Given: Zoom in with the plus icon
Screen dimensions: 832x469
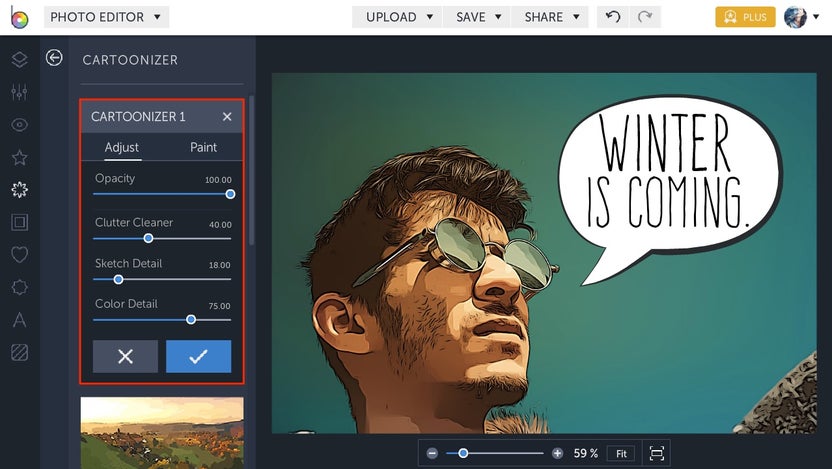Looking at the screenshot, I should pyautogui.click(x=557, y=454).
